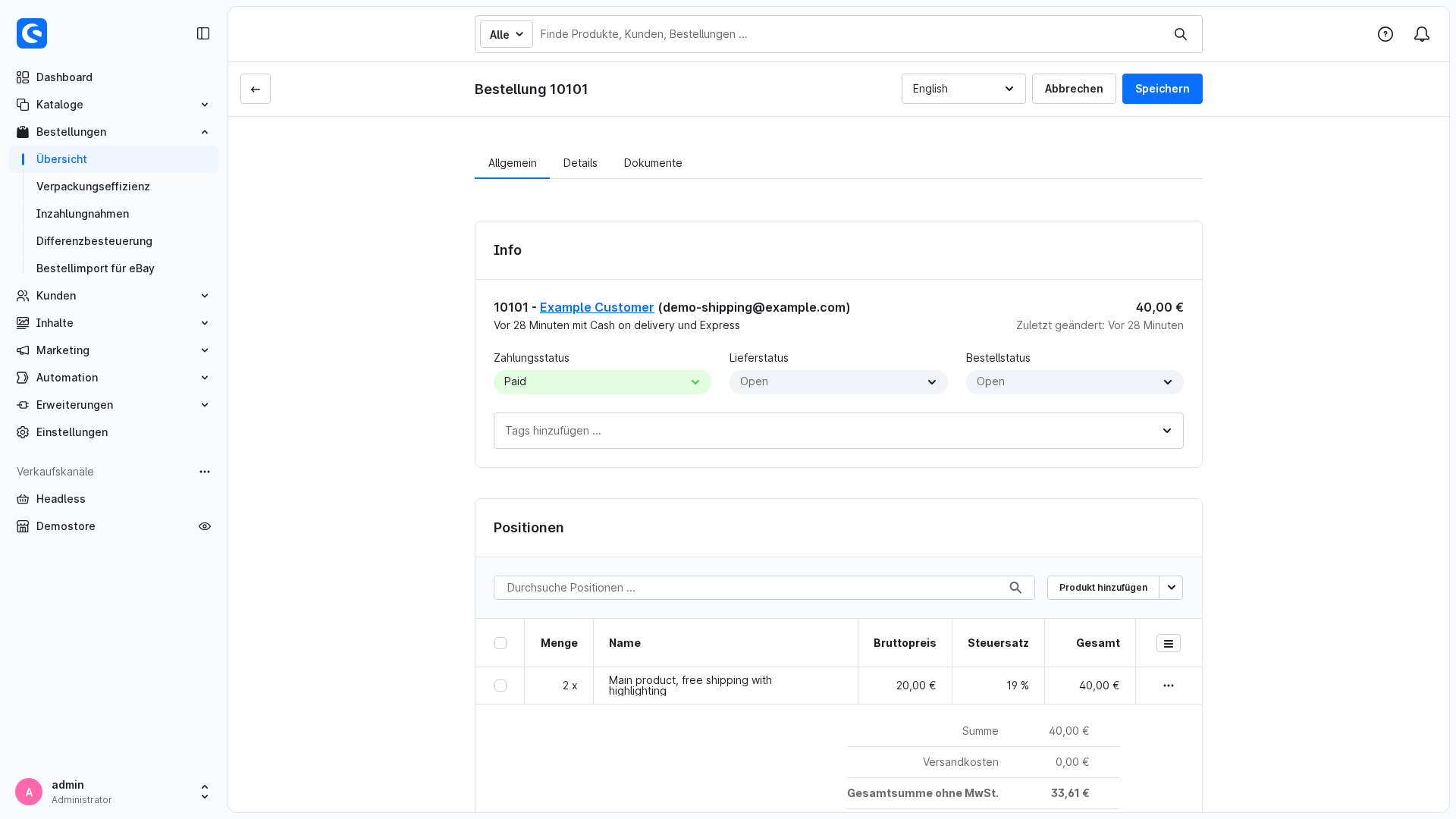Click the Marketing megaphone icon

[23, 350]
